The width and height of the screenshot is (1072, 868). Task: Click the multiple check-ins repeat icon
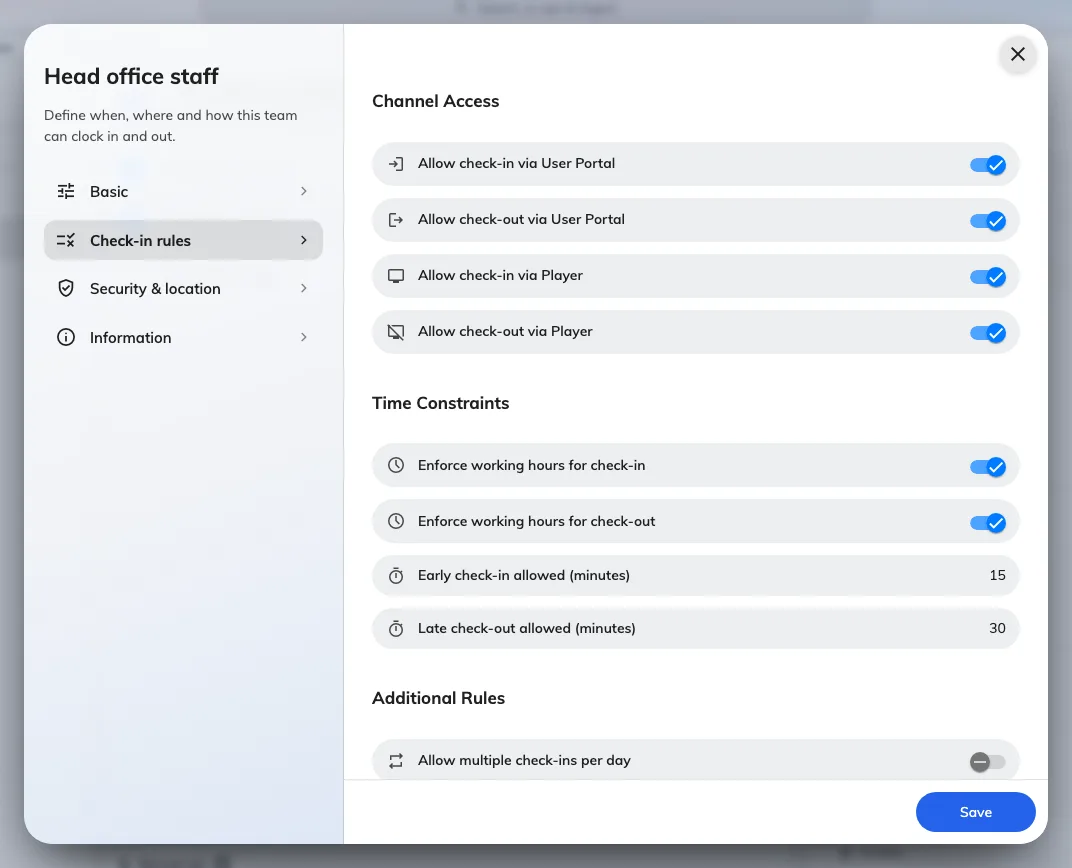(396, 761)
